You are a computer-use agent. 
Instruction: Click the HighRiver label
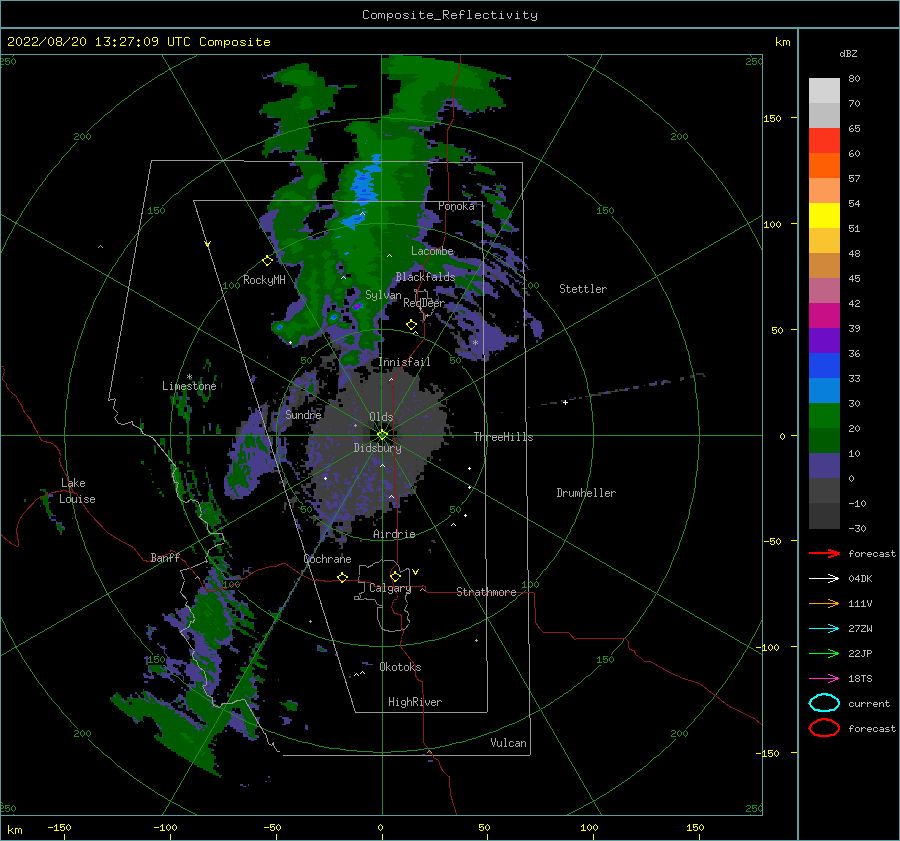tap(415, 703)
